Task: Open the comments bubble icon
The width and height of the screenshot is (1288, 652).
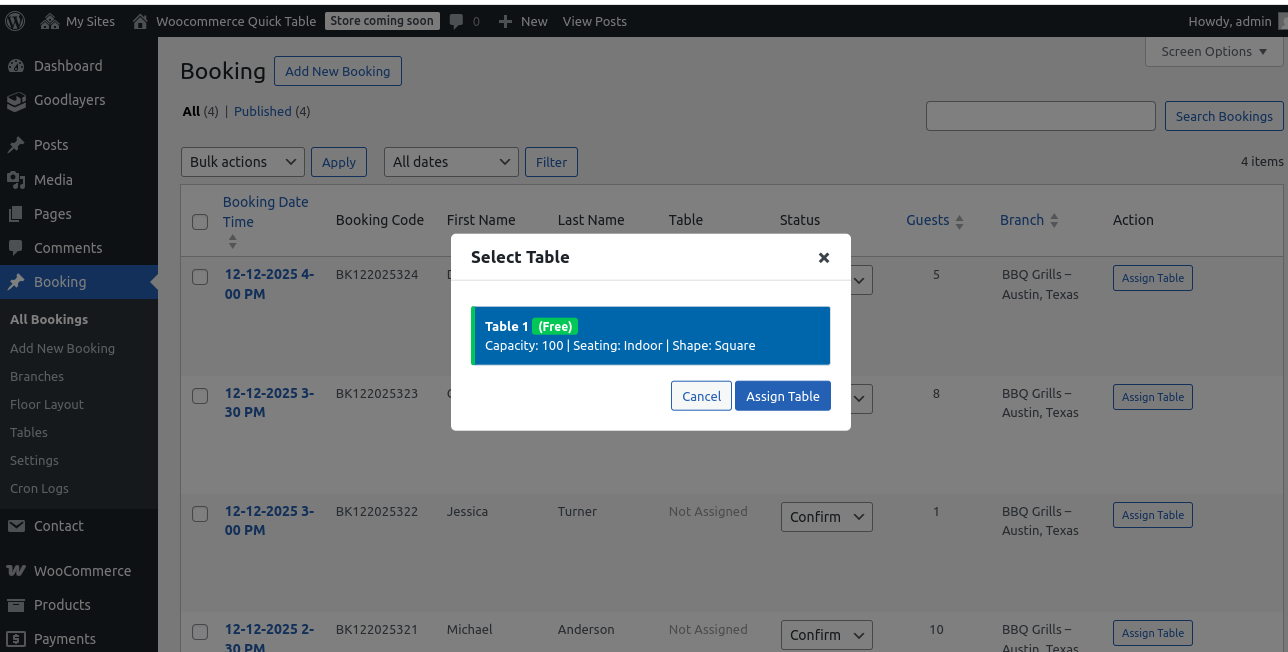Action: click(457, 21)
